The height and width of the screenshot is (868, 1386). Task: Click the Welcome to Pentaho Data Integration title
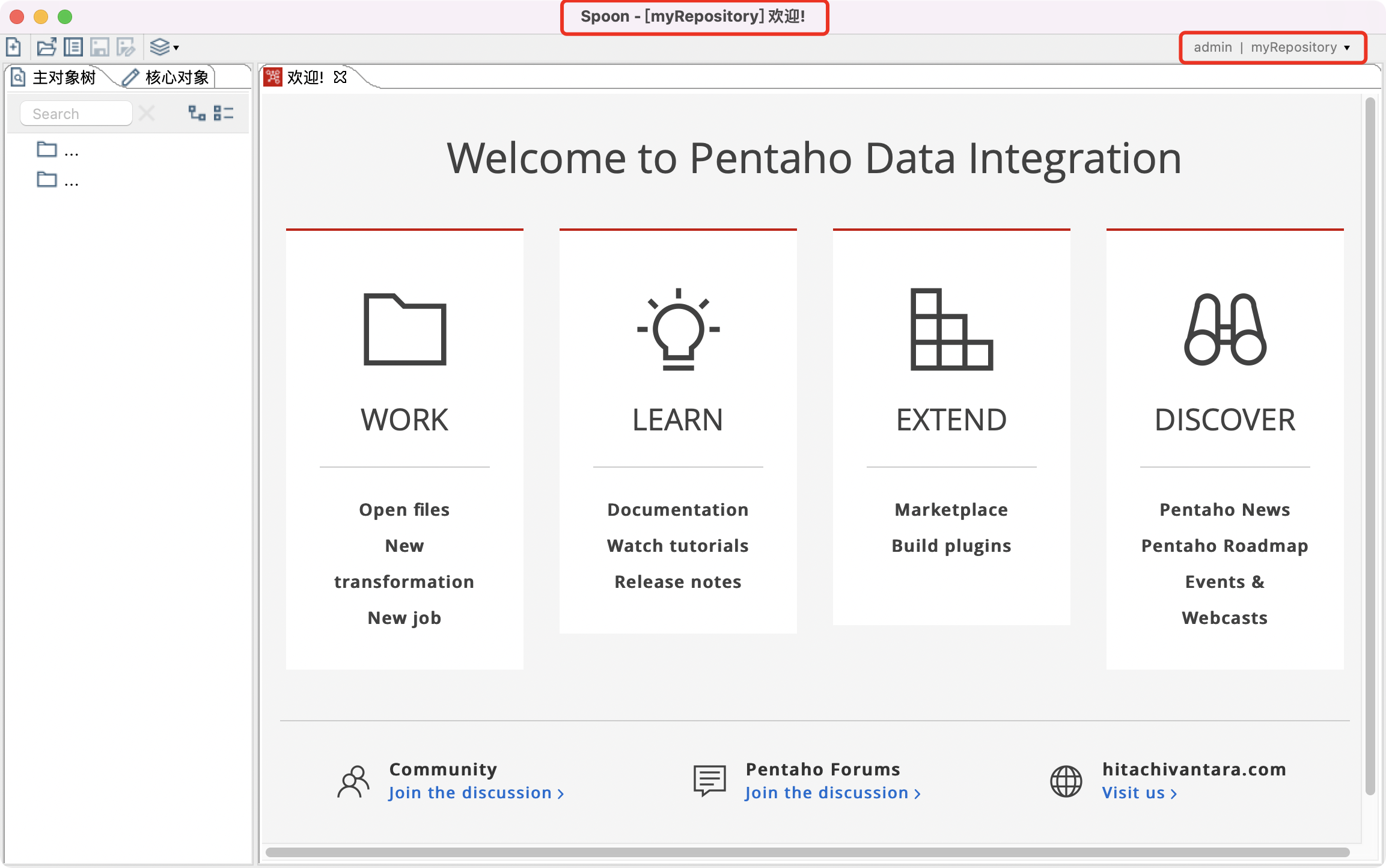pos(814,159)
